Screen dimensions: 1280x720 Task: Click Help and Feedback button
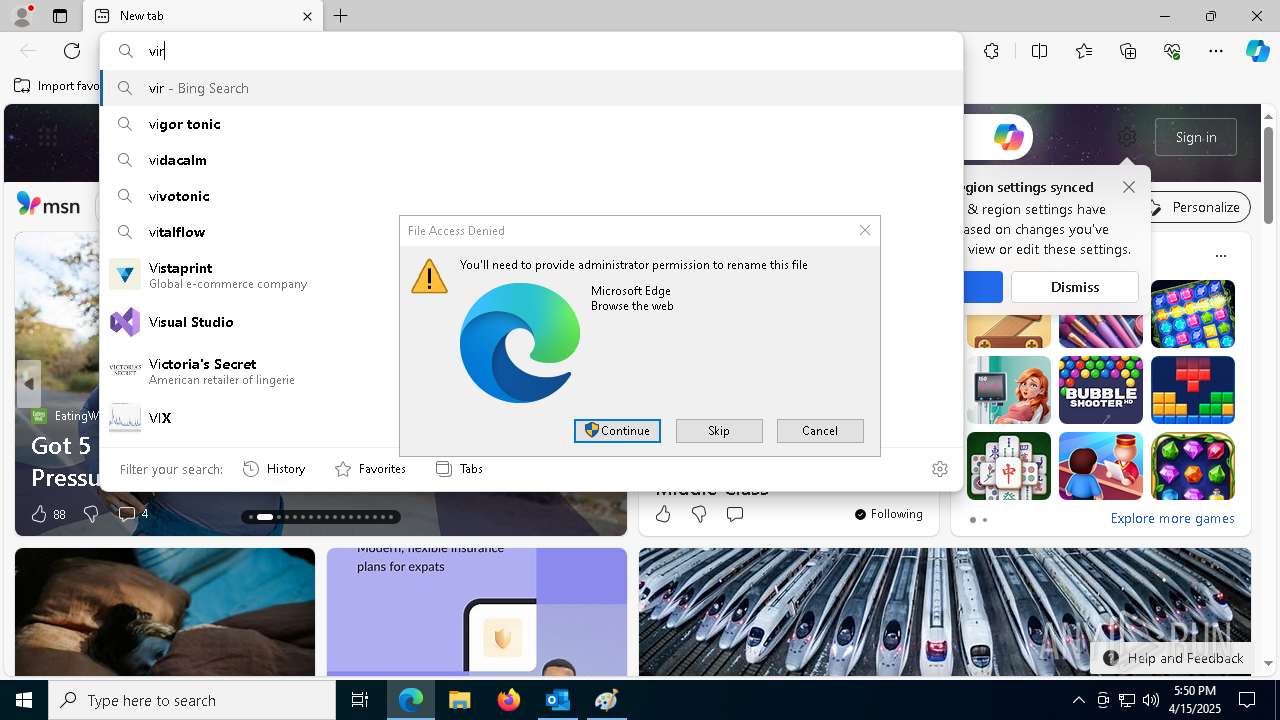tap(1174, 658)
